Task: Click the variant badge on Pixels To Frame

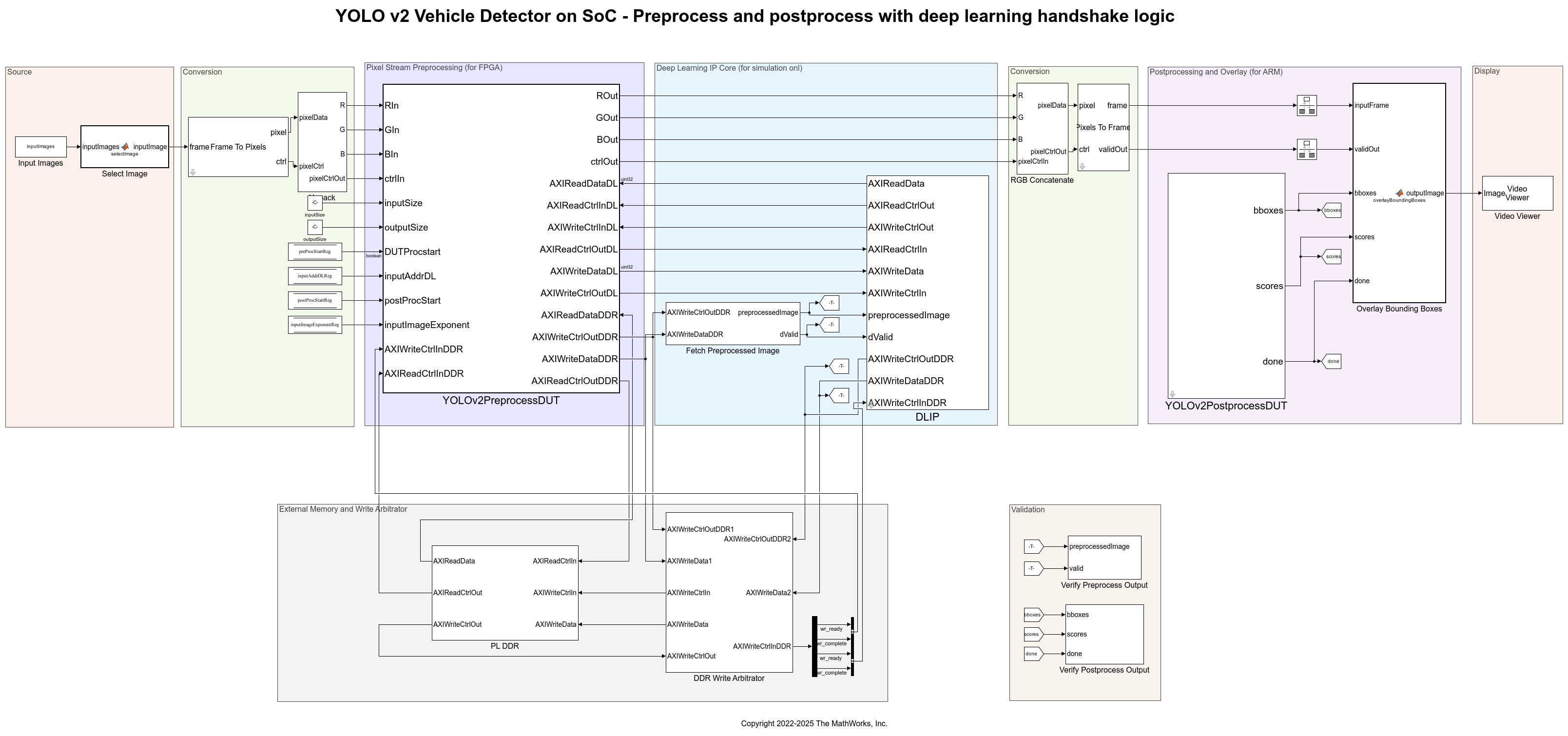Action: [1083, 167]
